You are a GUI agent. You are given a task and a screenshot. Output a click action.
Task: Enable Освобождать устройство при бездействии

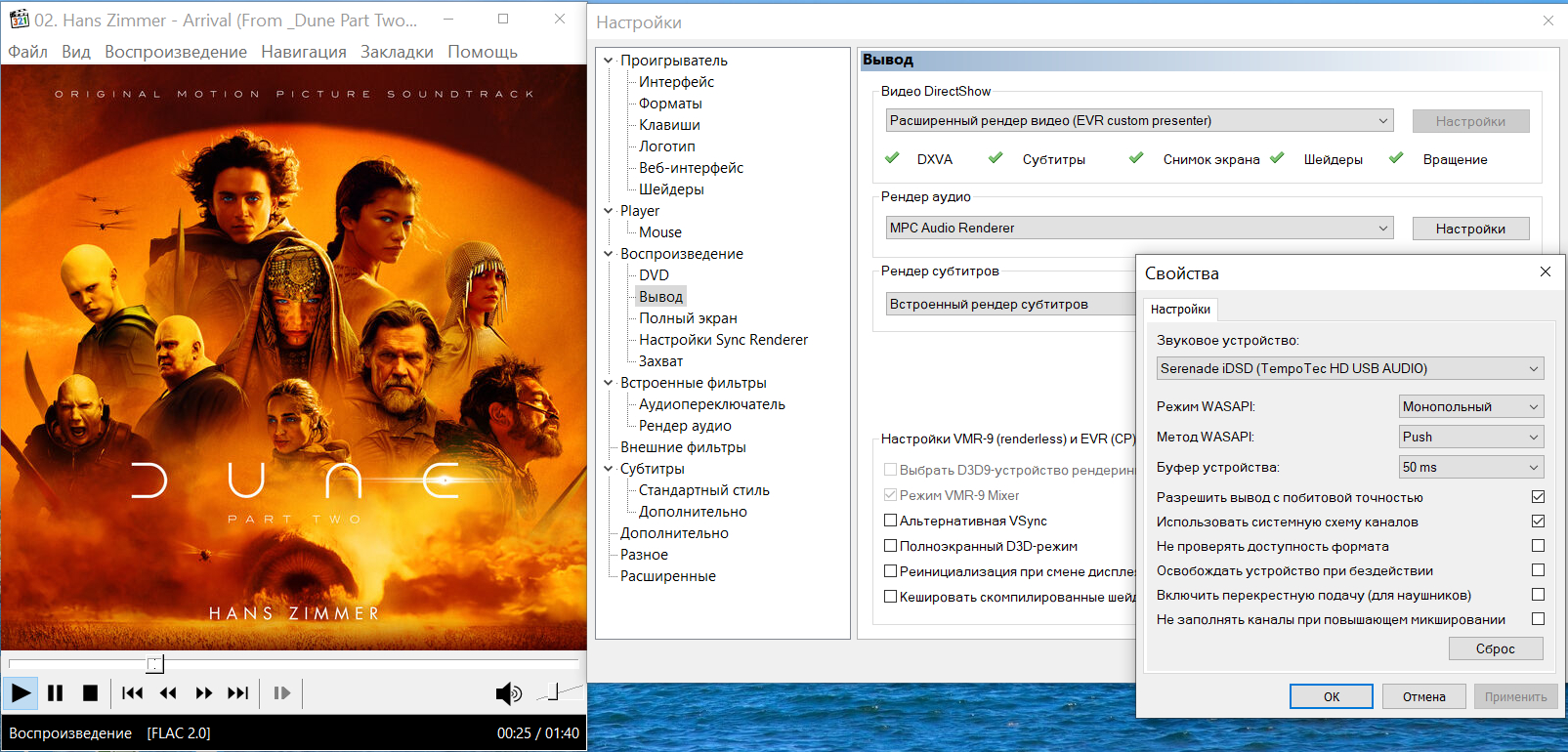point(1538,570)
